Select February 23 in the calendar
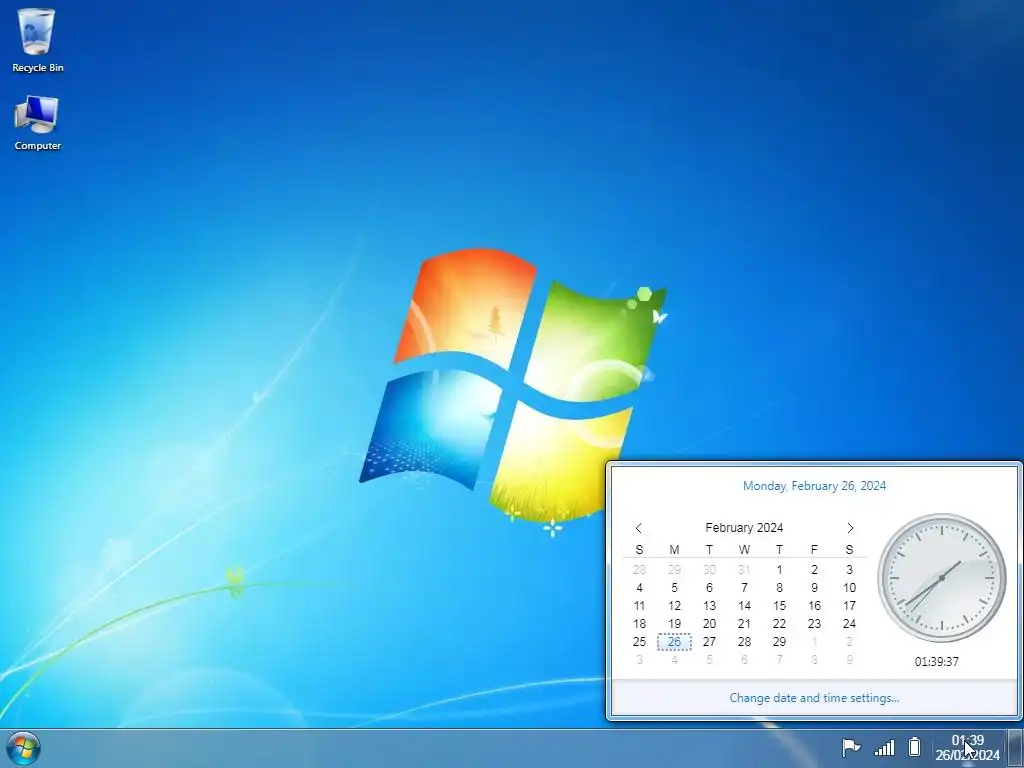Viewport: 1024px width, 768px height. point(814,624)
